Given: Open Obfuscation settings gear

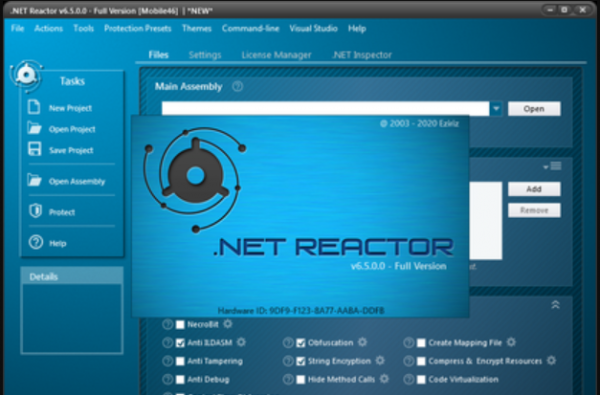Looking at the screenshot, I should (x=362, y=342).
